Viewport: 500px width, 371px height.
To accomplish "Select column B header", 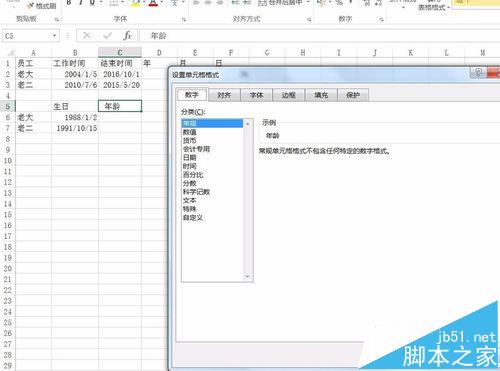I will pos(75,53).
